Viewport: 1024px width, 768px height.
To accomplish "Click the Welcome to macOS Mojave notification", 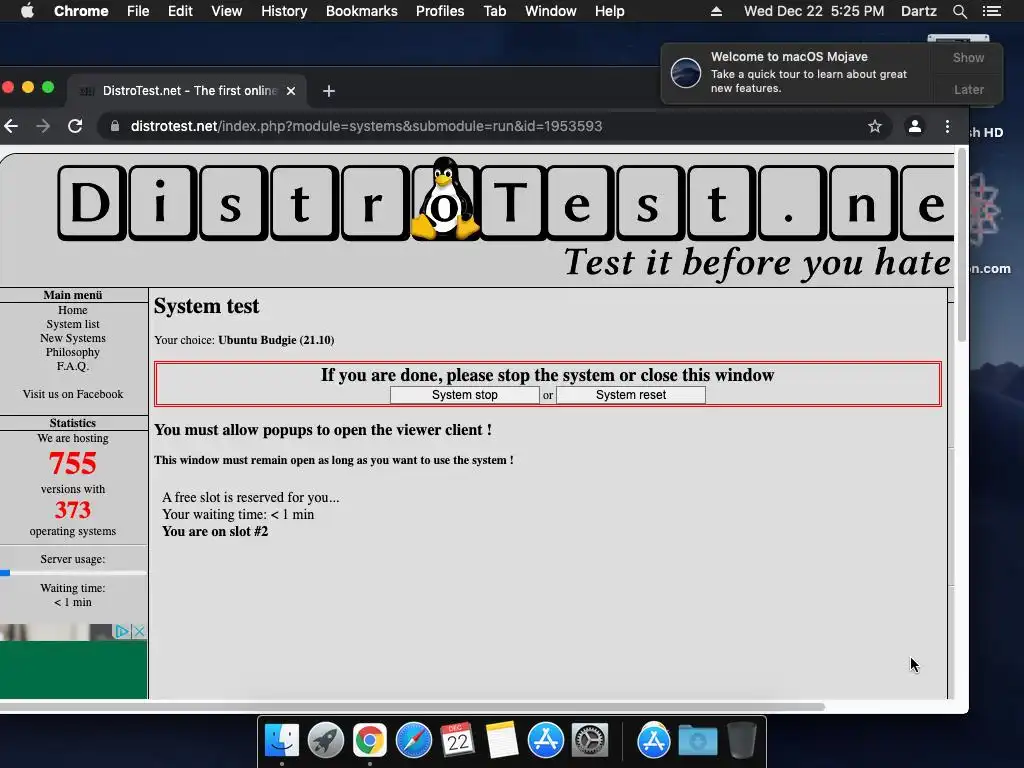I will tap(797, 73).
